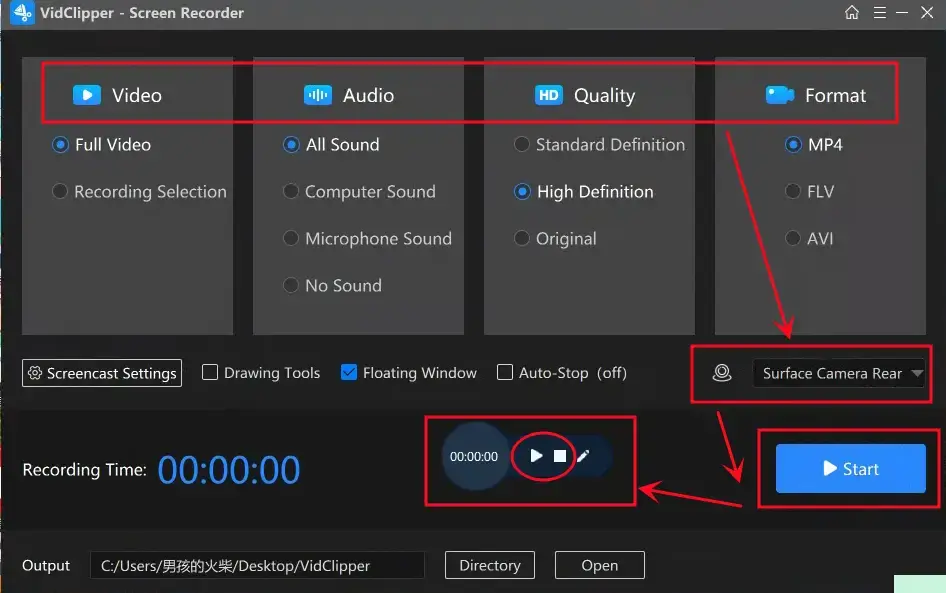Screen dimensions: 946x593
Task: Open the hamburger menu icon
Action: 880,12
